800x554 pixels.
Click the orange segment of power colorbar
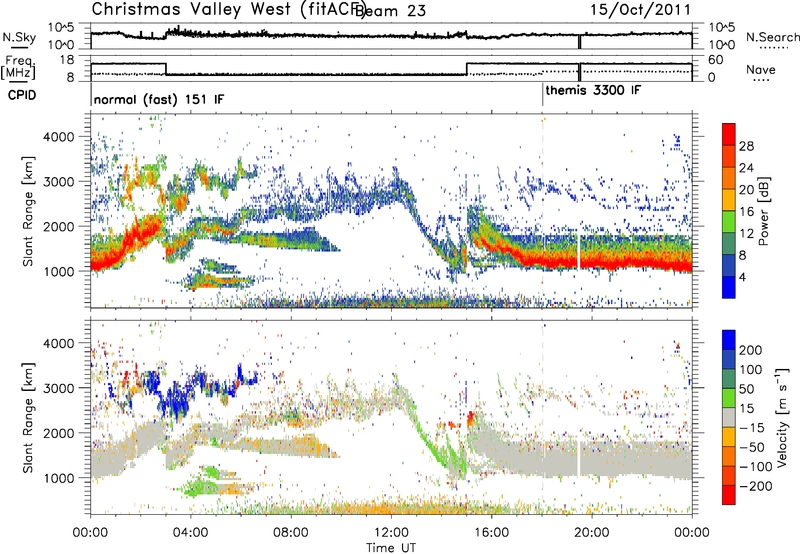tap(729, 178)
